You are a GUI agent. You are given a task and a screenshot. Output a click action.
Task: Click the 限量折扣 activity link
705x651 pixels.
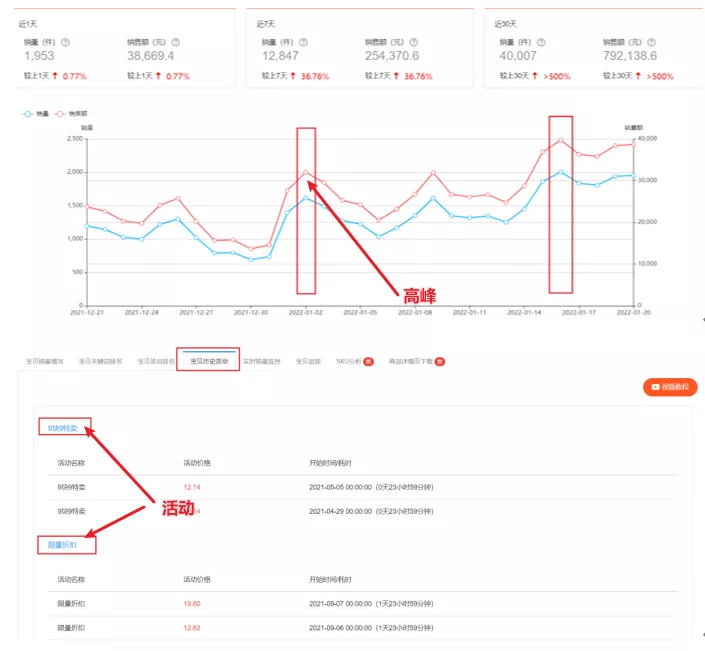click(63, 545)
